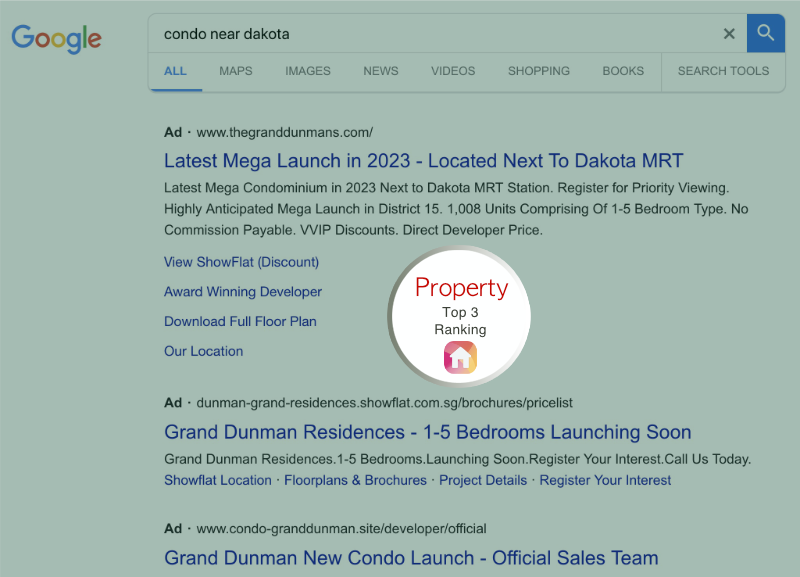
Task: Open the SHOPPING tab
Action: click(x=539, y=71)
